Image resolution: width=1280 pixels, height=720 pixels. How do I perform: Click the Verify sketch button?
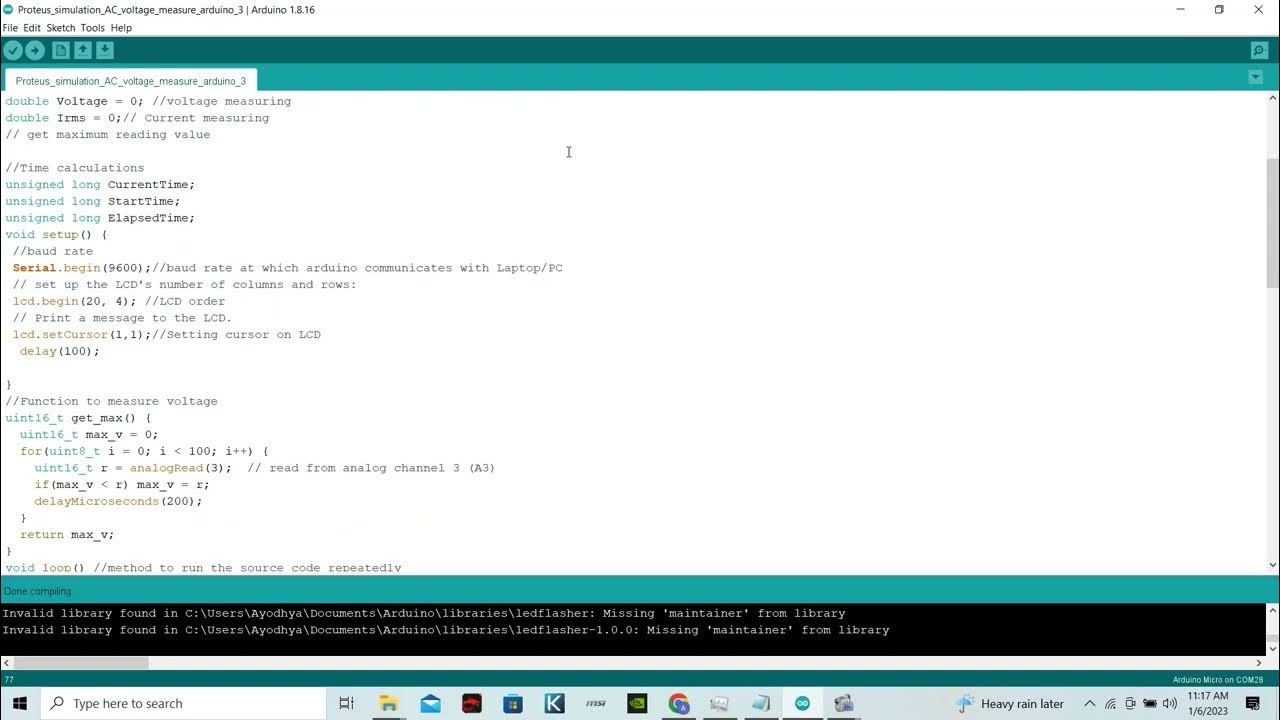coord(13,50)
